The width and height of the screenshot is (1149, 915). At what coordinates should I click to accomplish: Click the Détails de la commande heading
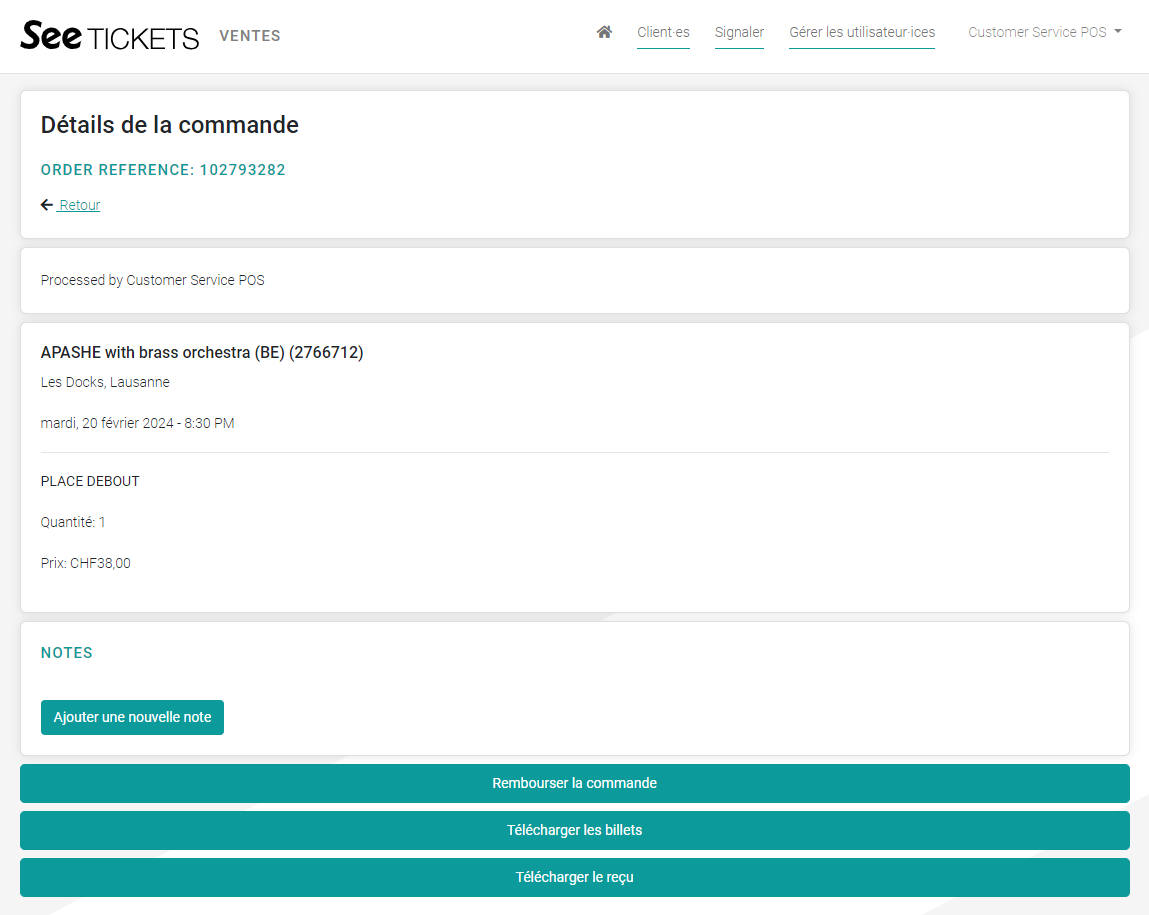[x=169, y=125]
